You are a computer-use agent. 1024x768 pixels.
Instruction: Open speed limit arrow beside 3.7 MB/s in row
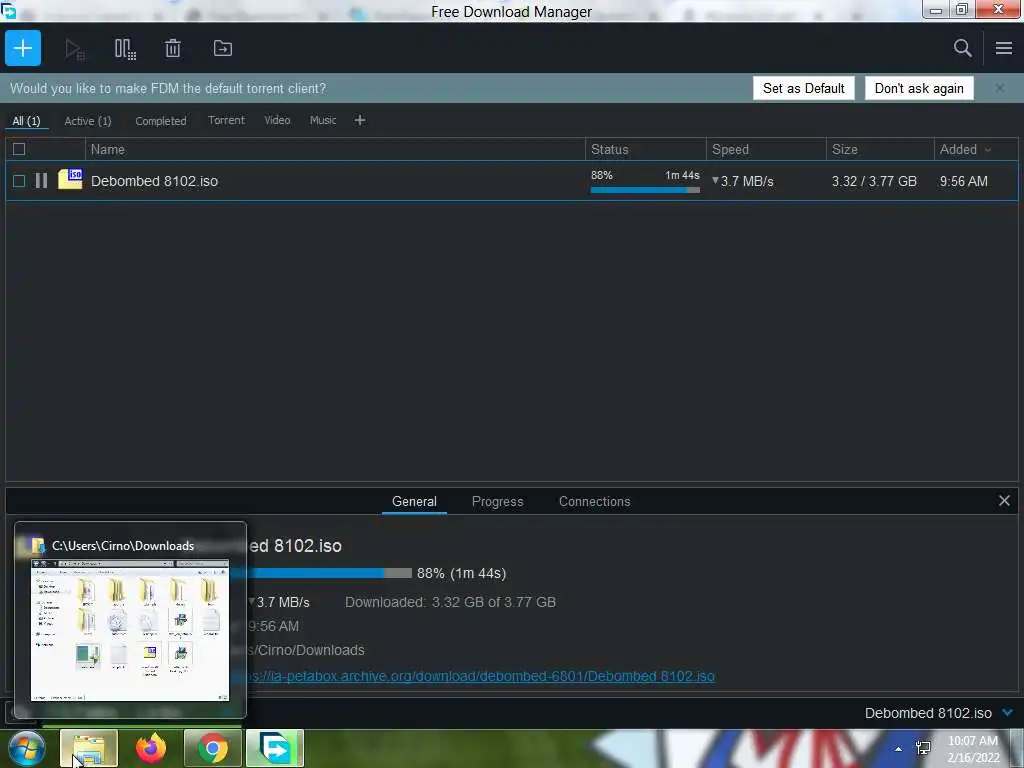[x=715, y=180]
